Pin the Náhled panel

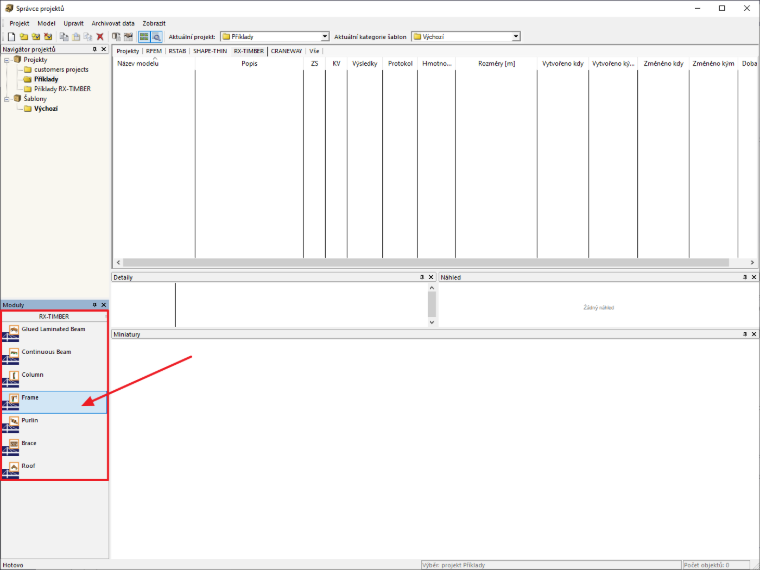click(745, 277)
